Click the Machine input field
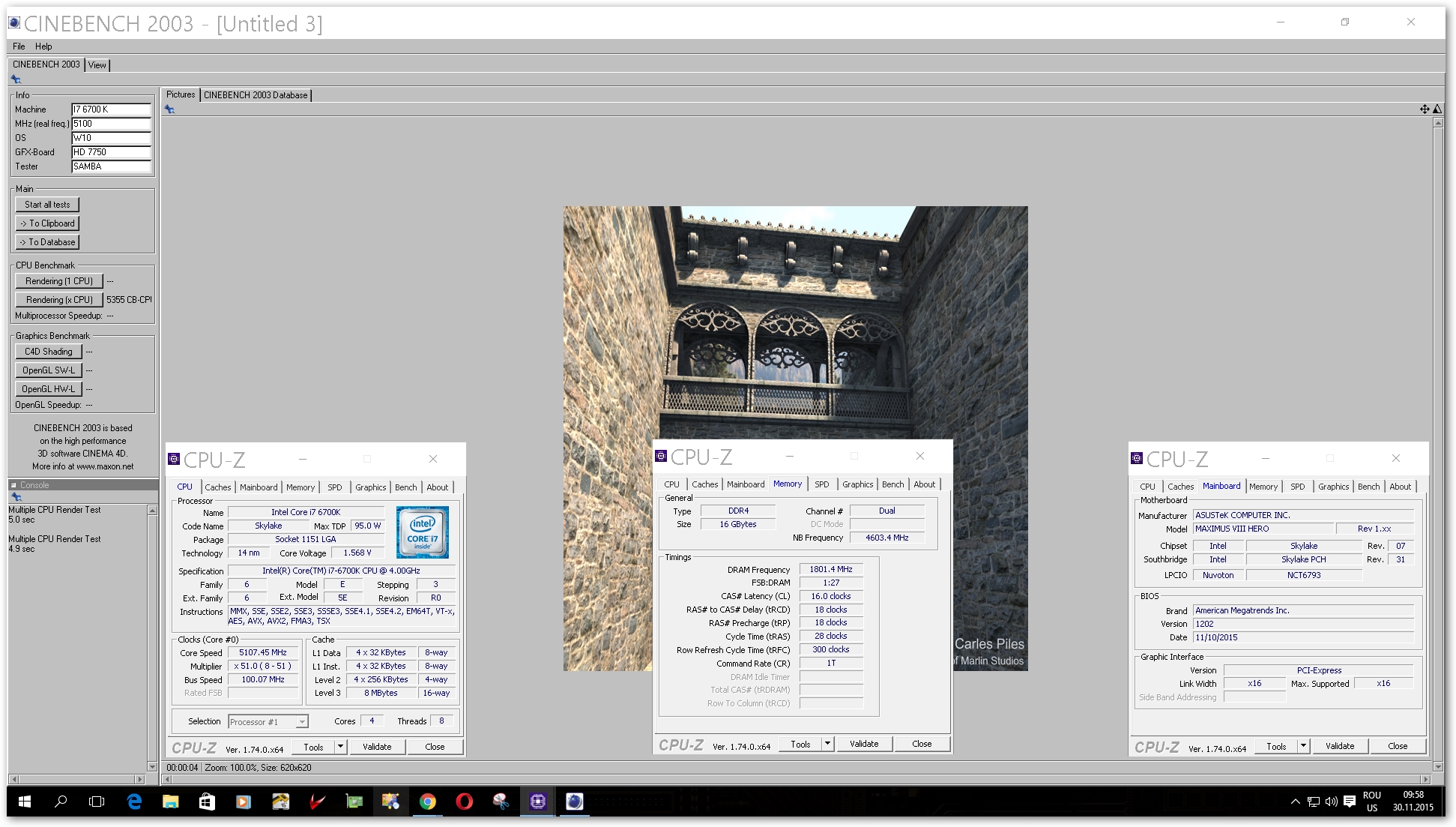This screenshot has width=1456, height=827. (x=111, y=109)
